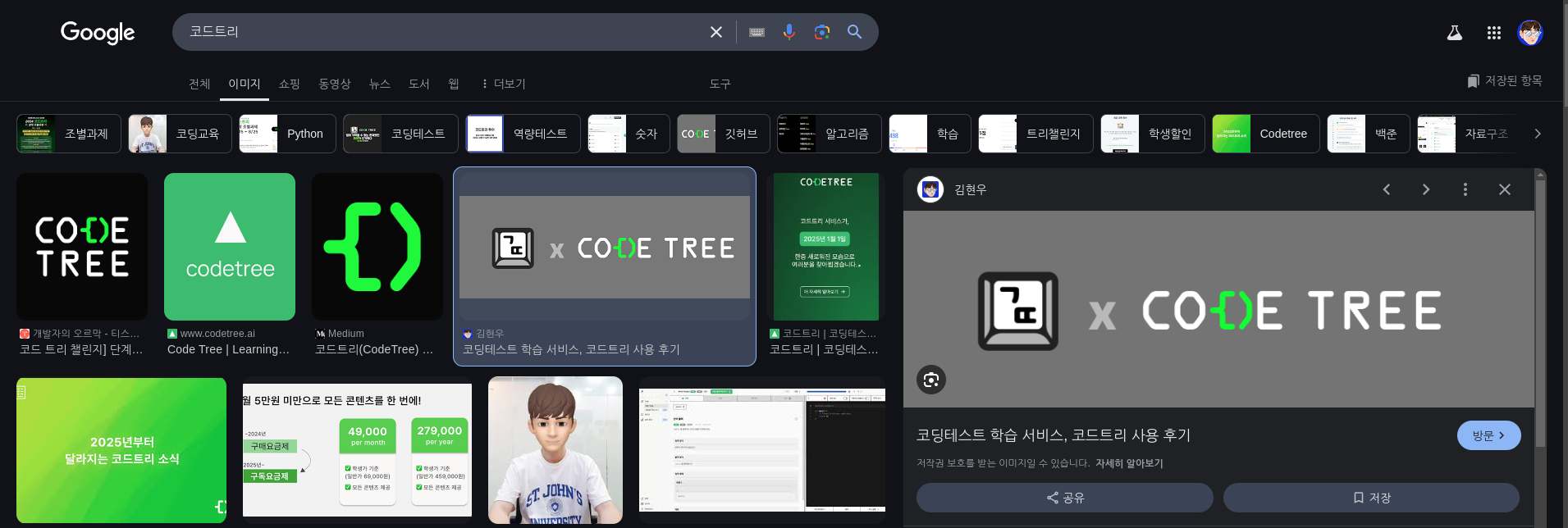This screenshot has height=528, width=1568.
Task: Filter by 코딩교육 chip
Action: (x=180, y=134)
